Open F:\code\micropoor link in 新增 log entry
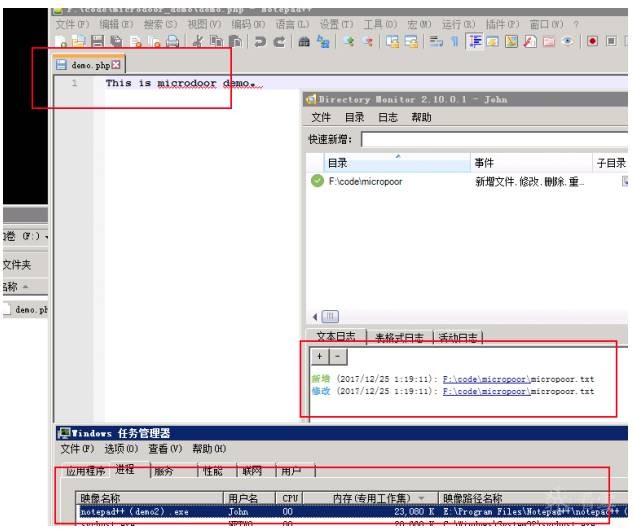This screenshot has height=532, width=634. [482, 380]
